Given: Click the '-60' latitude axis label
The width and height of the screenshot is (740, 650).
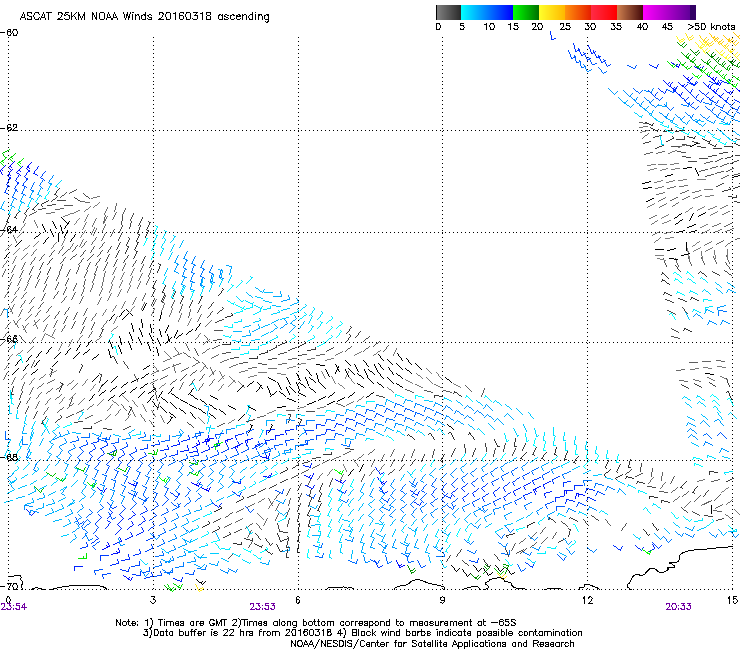Looking at the screenshot, I should (x=9, y=33).
